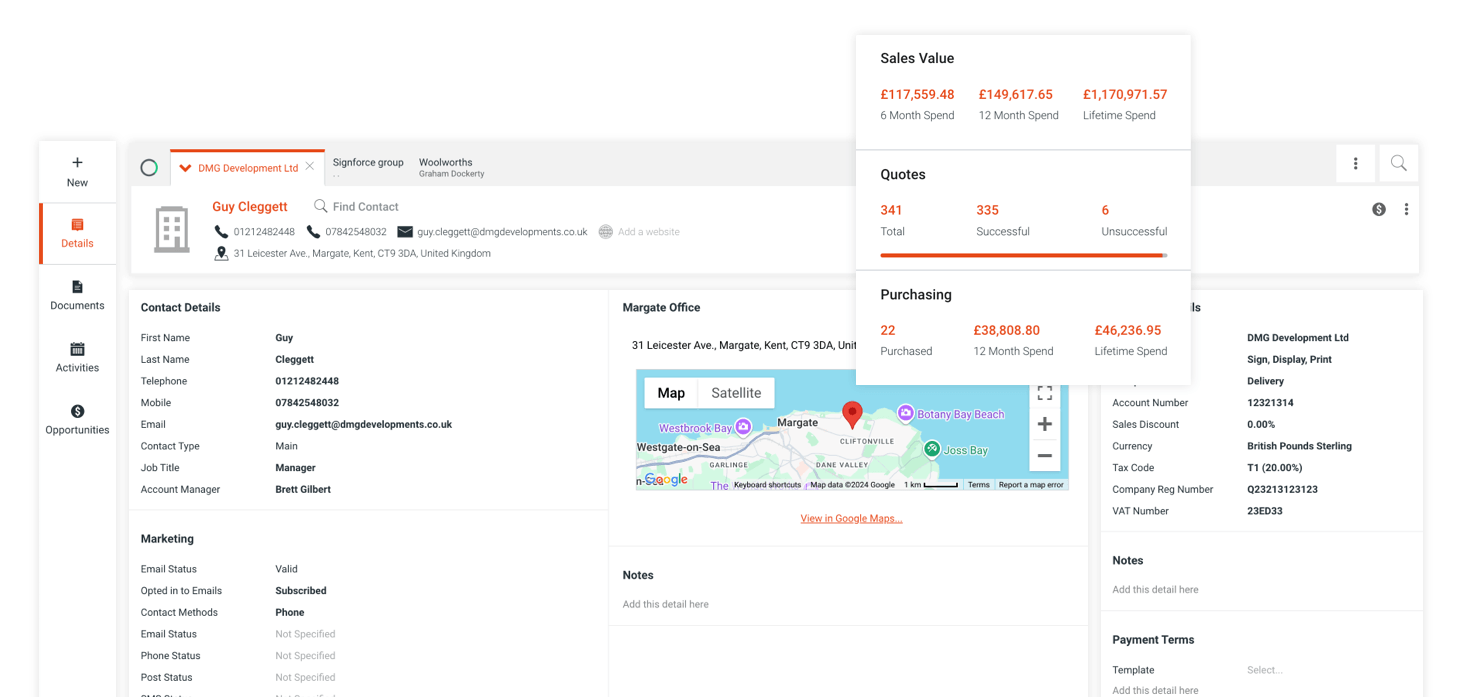Switch to the Signforce group tab
Image resolution: width=1462 pixels, height=697 pixels.
(x=368, y=163)
